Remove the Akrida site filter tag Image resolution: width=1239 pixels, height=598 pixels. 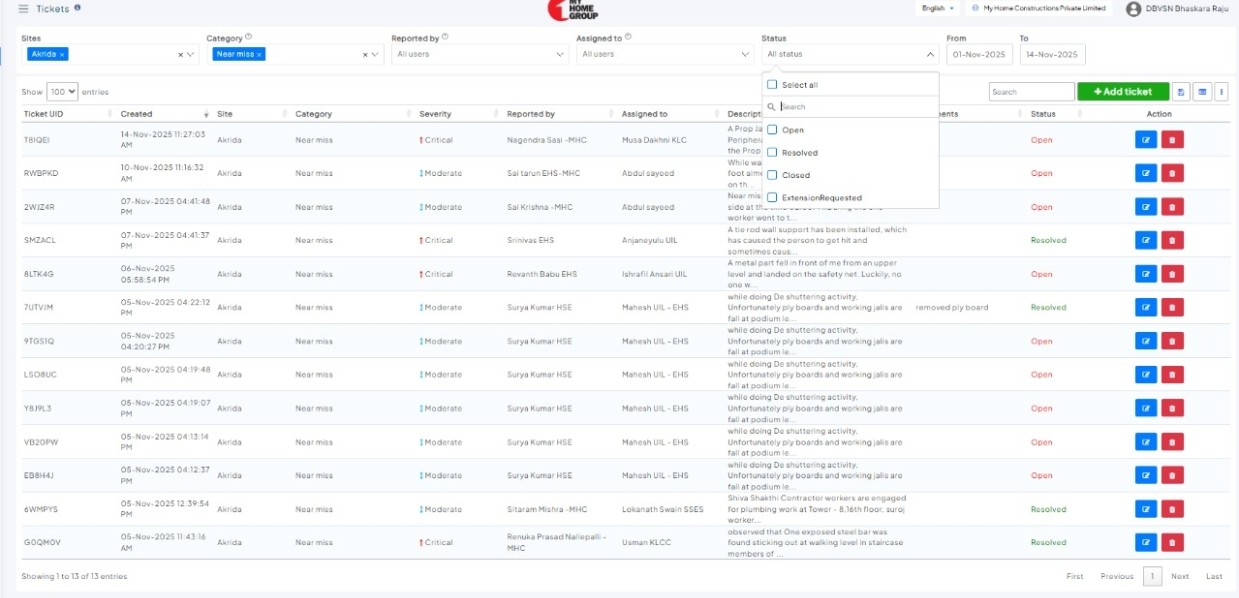click(62, 54)
